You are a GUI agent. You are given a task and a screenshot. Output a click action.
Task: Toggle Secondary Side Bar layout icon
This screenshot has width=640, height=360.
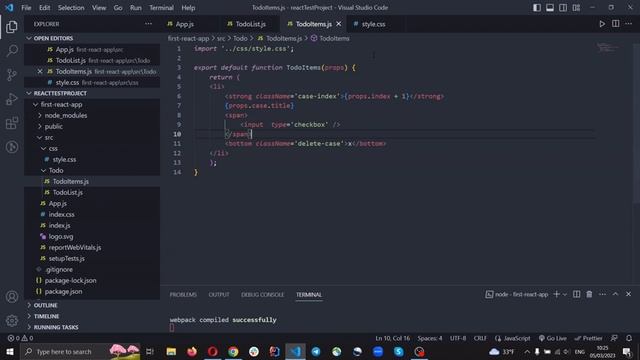coord(563,8)
